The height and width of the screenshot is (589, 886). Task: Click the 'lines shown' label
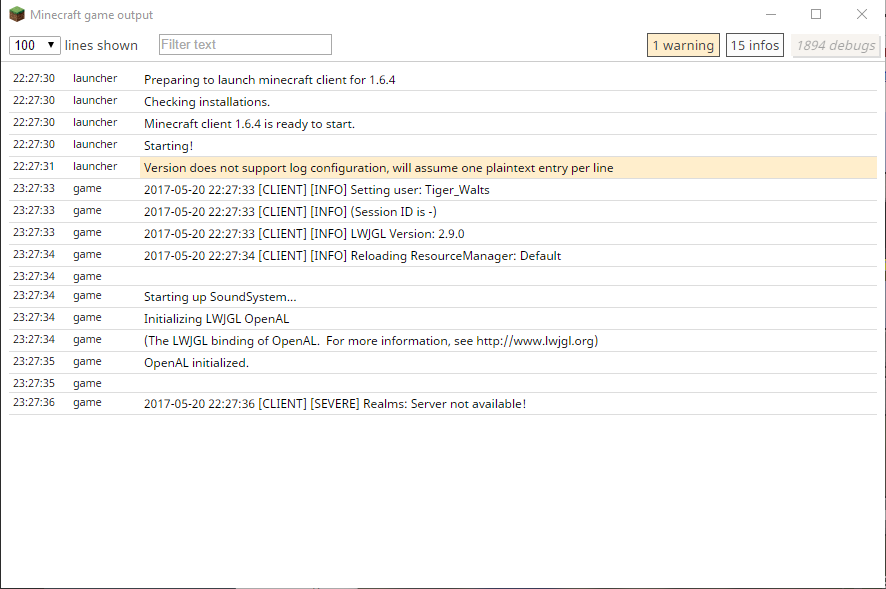point(101,45)
